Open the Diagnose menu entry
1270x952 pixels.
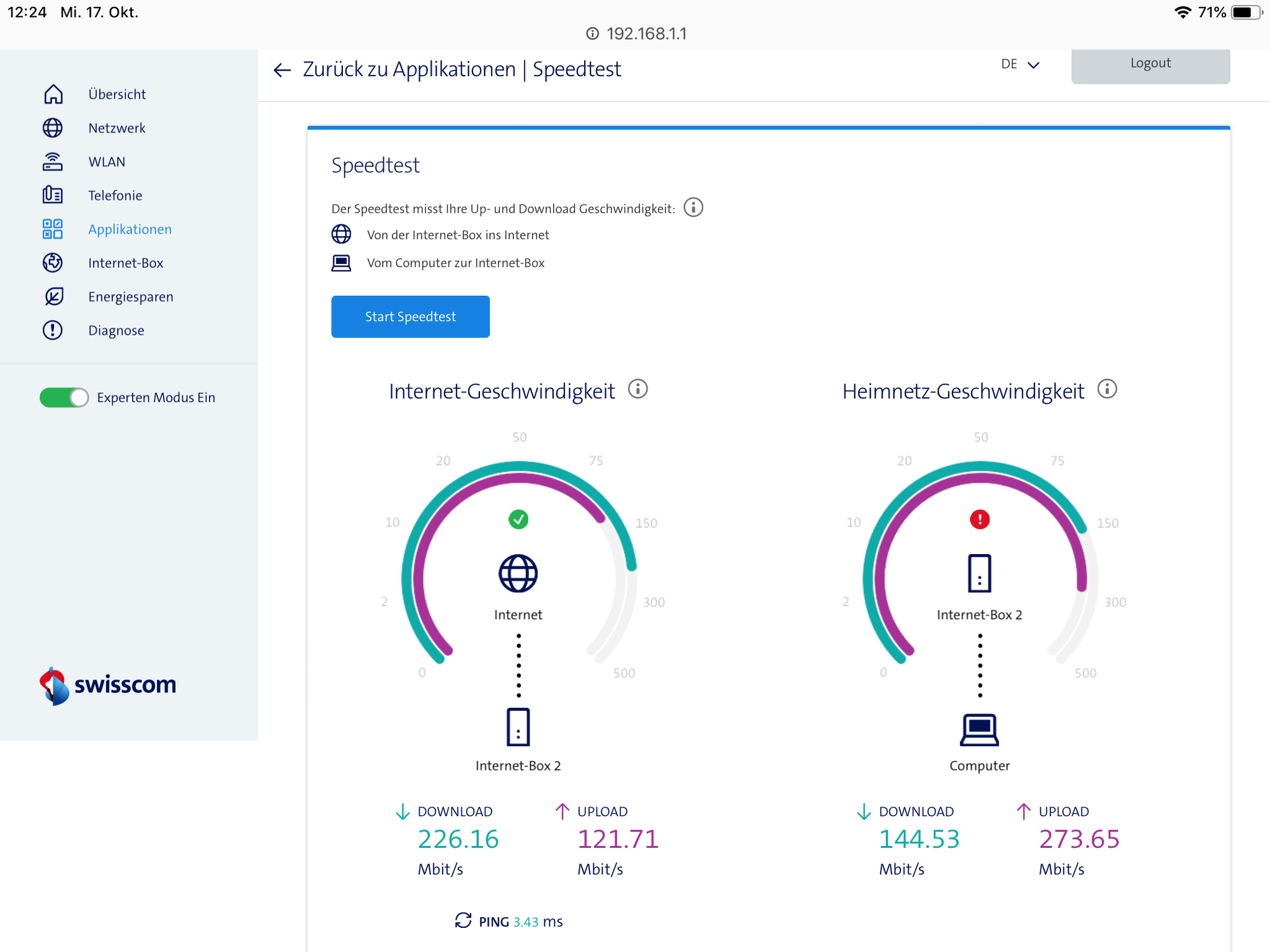coord(116,330)
